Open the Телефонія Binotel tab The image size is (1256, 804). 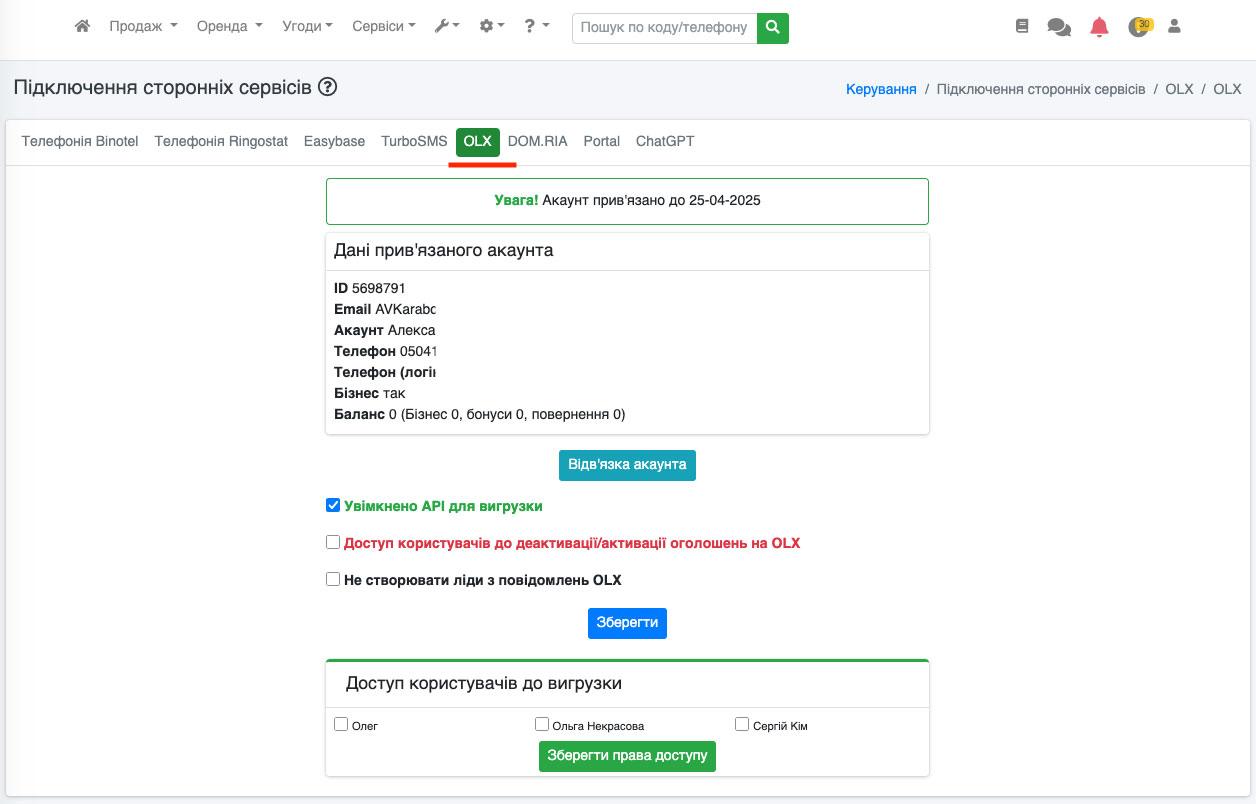[80, 142]
